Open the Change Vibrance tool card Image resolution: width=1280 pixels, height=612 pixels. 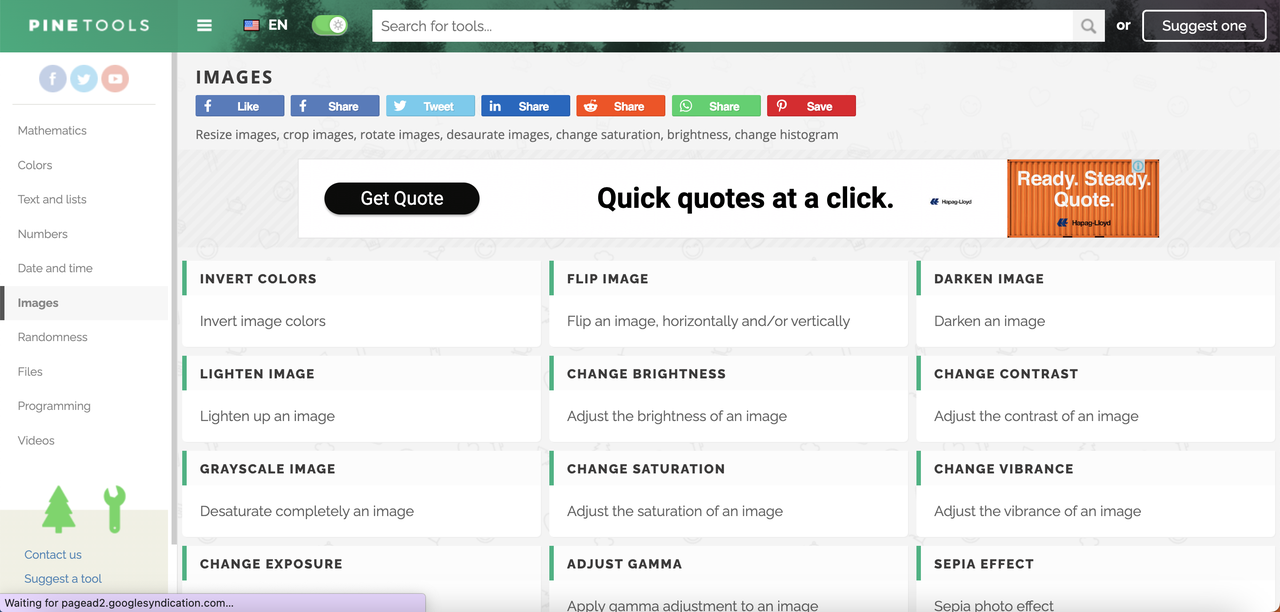[1096, 494]
